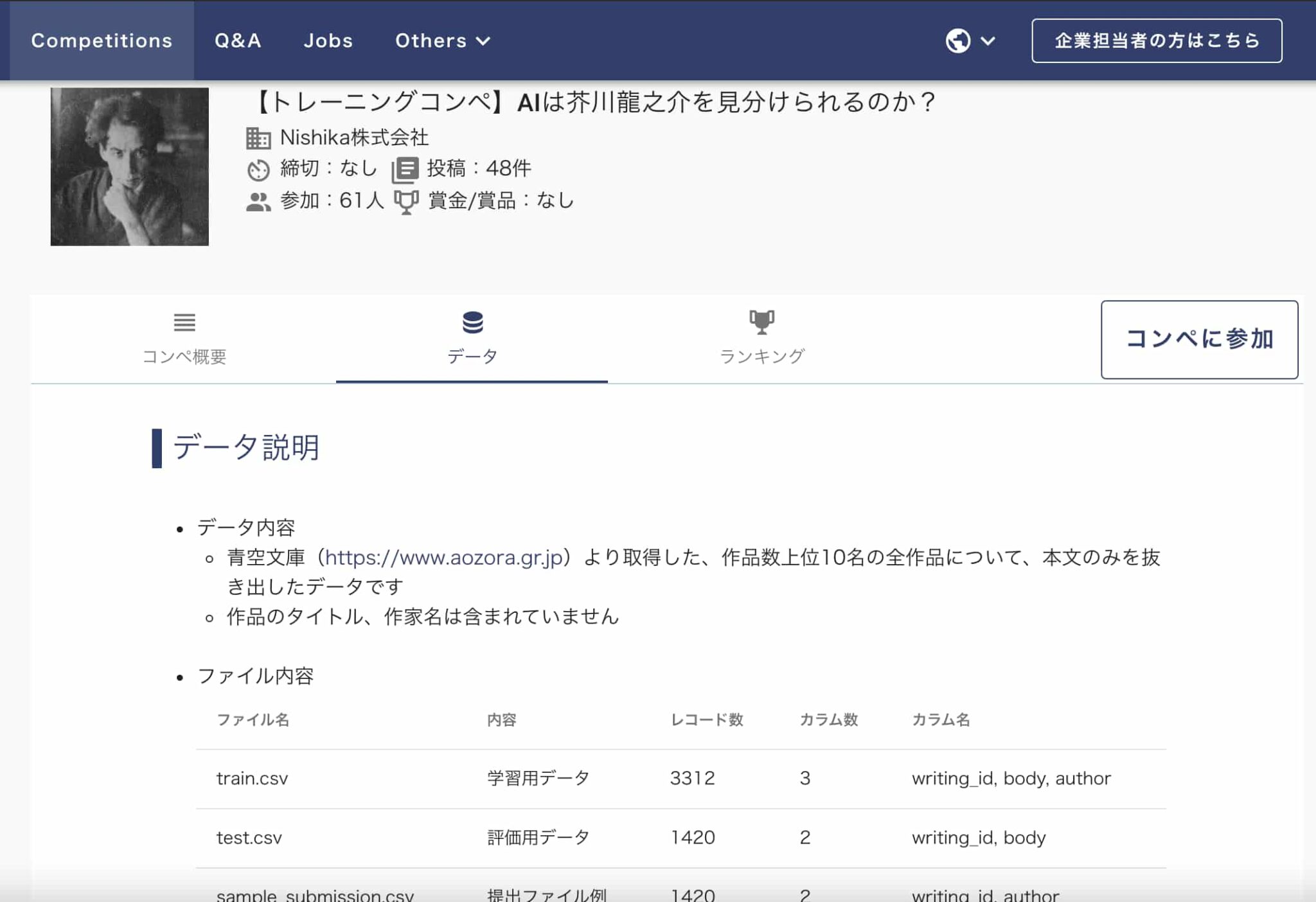Open the Q&A section
Image resolution: width=1316 pixels, height=902 pixels.
tap(238, 40)
